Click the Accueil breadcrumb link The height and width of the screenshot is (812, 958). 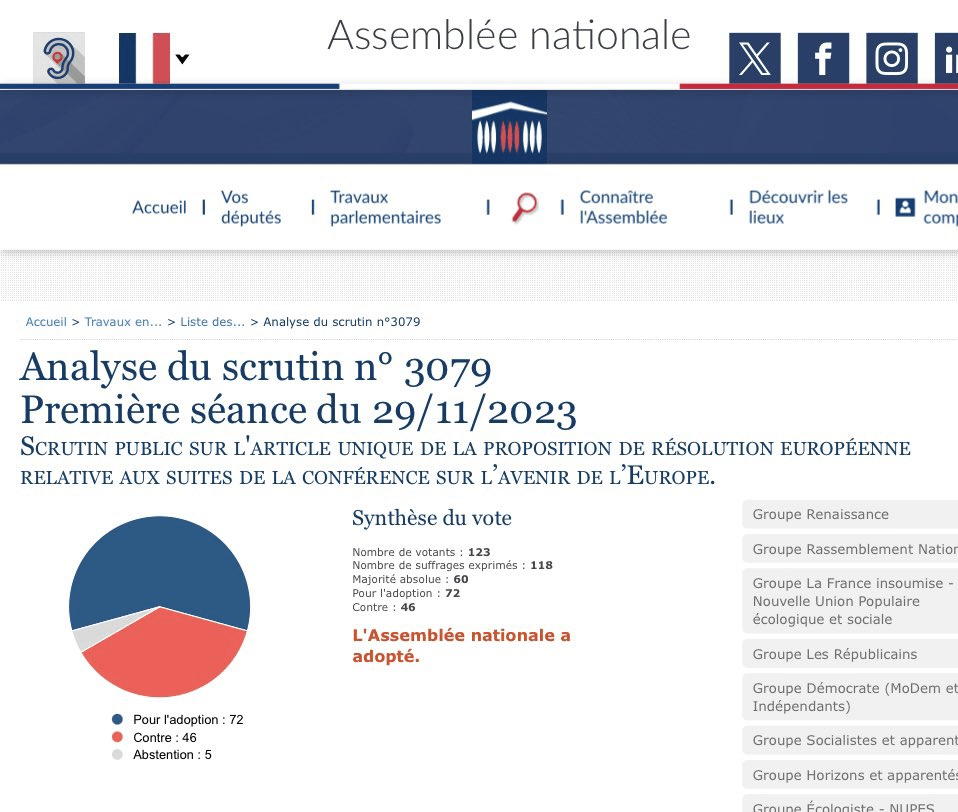coord(46,322)
